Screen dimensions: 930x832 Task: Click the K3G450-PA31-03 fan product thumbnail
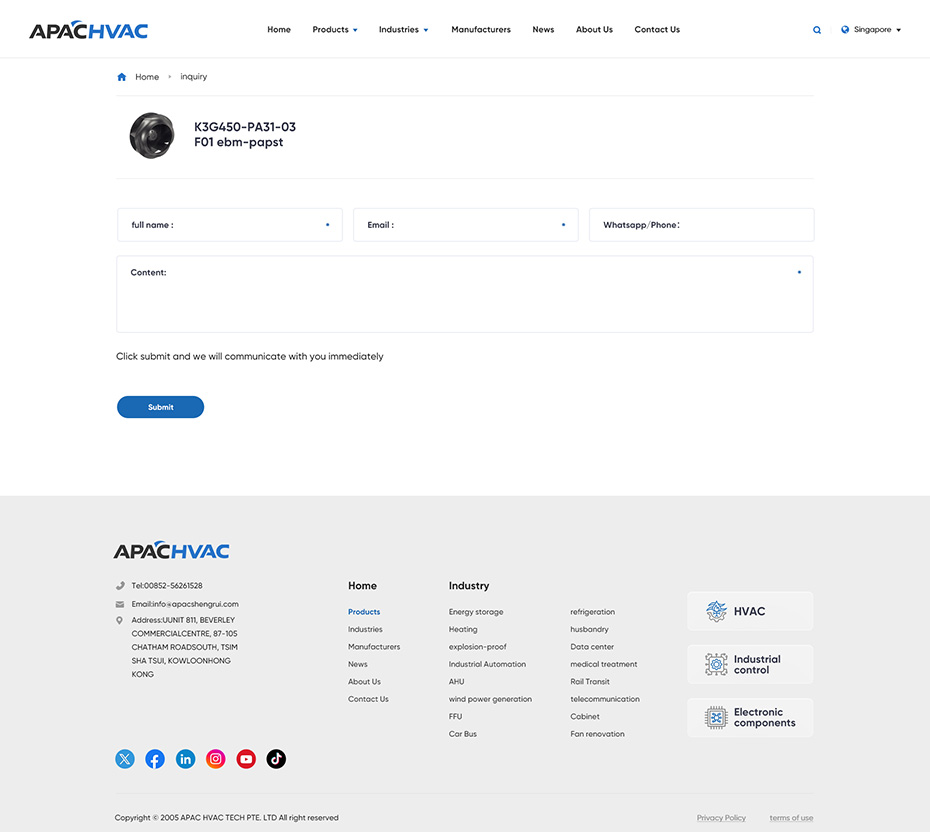pos(152,135)
